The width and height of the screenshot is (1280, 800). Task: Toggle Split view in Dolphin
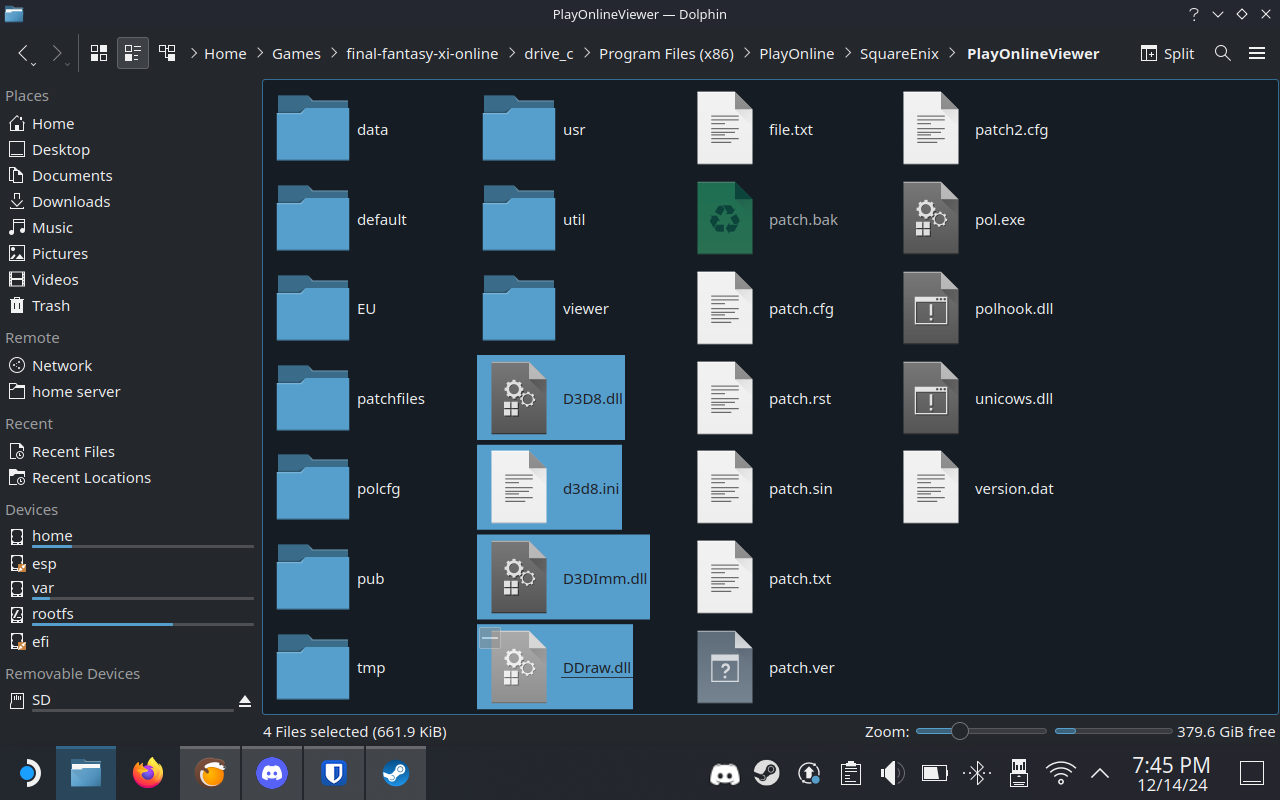click(x=1166, y=53)
